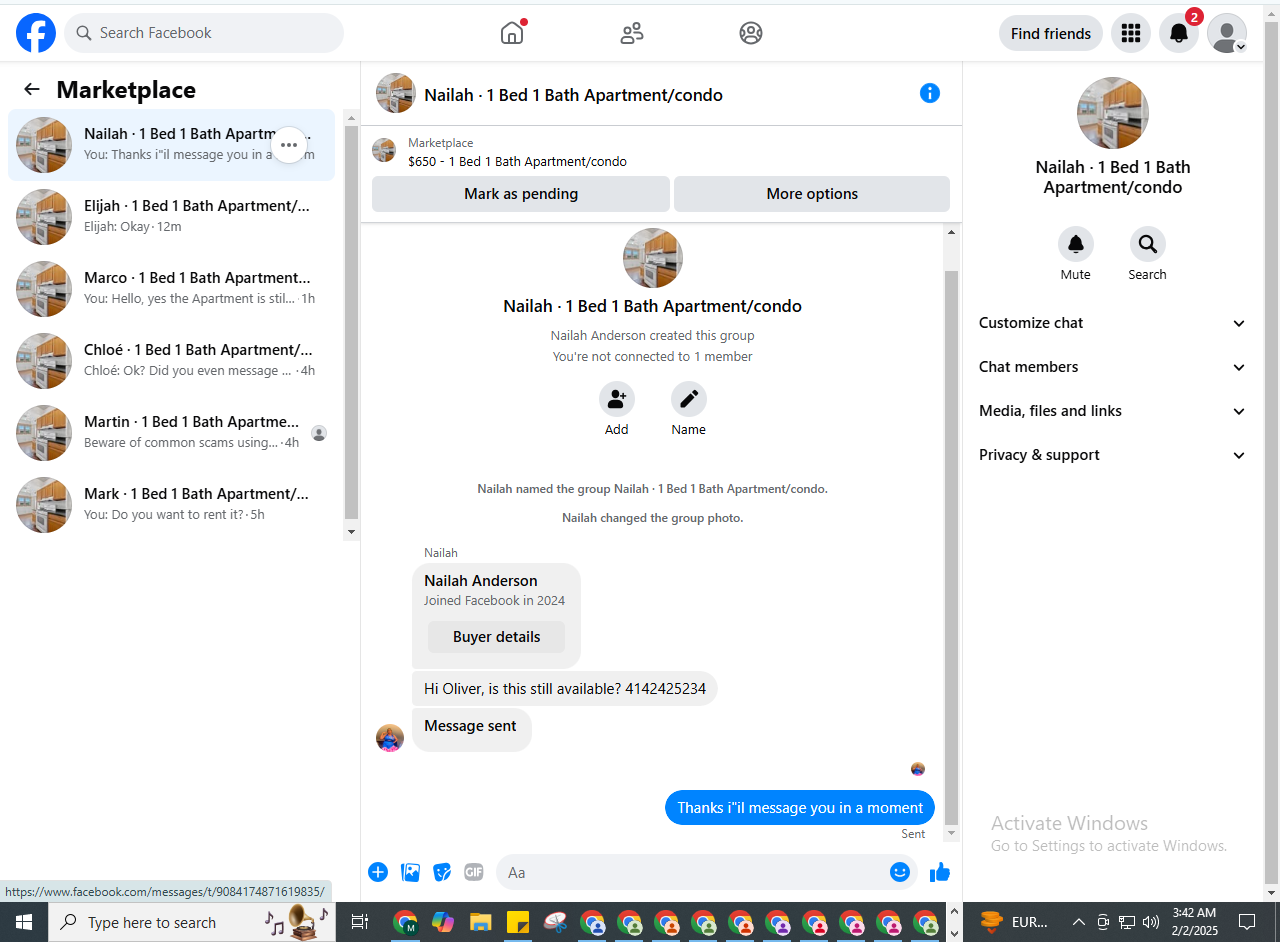This screenshot has width=1280, height=942.
Task: Open the emoji picker in message box
Action: point(900,872)
